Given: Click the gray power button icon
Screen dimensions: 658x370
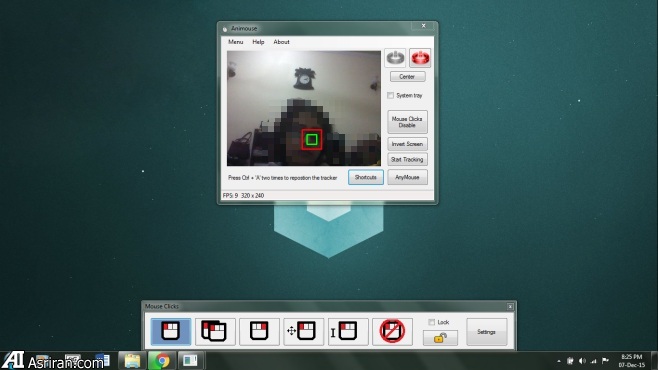Looking at the screenshot, I should 395,58.
